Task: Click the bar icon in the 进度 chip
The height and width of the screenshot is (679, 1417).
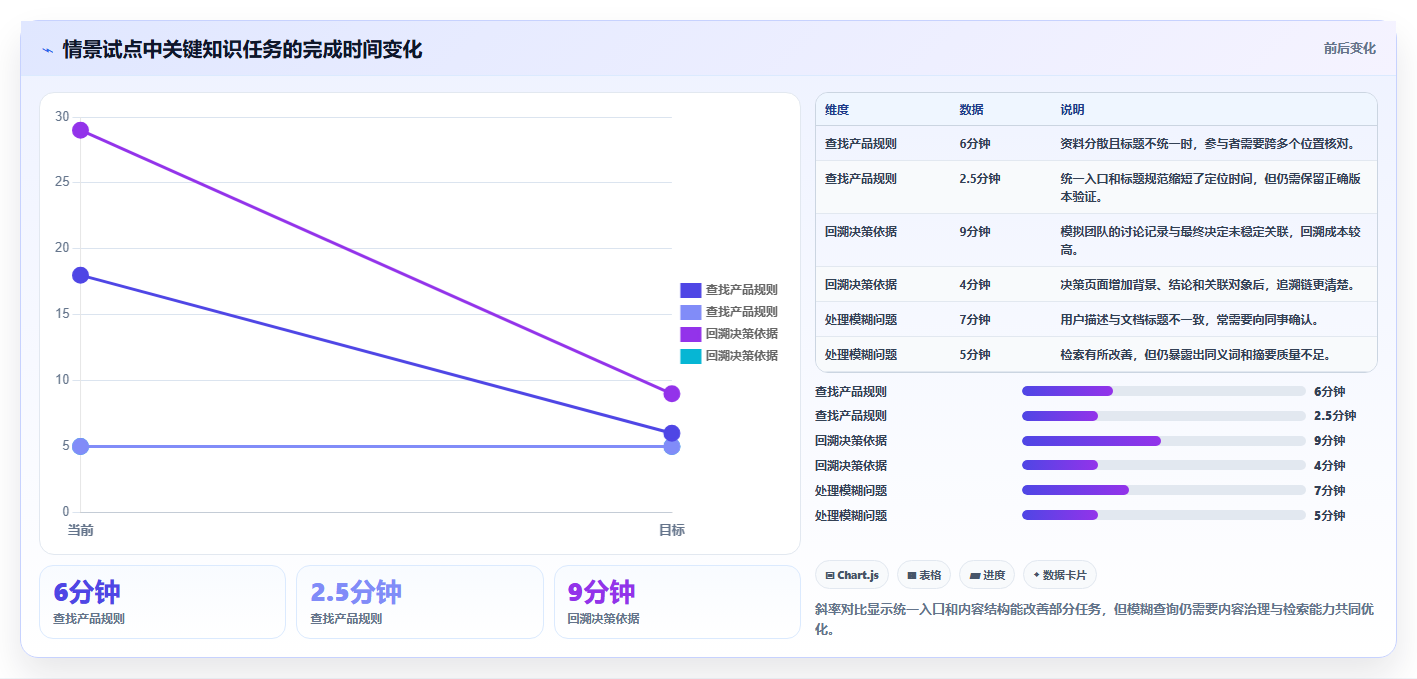Action: click(974, 575)
